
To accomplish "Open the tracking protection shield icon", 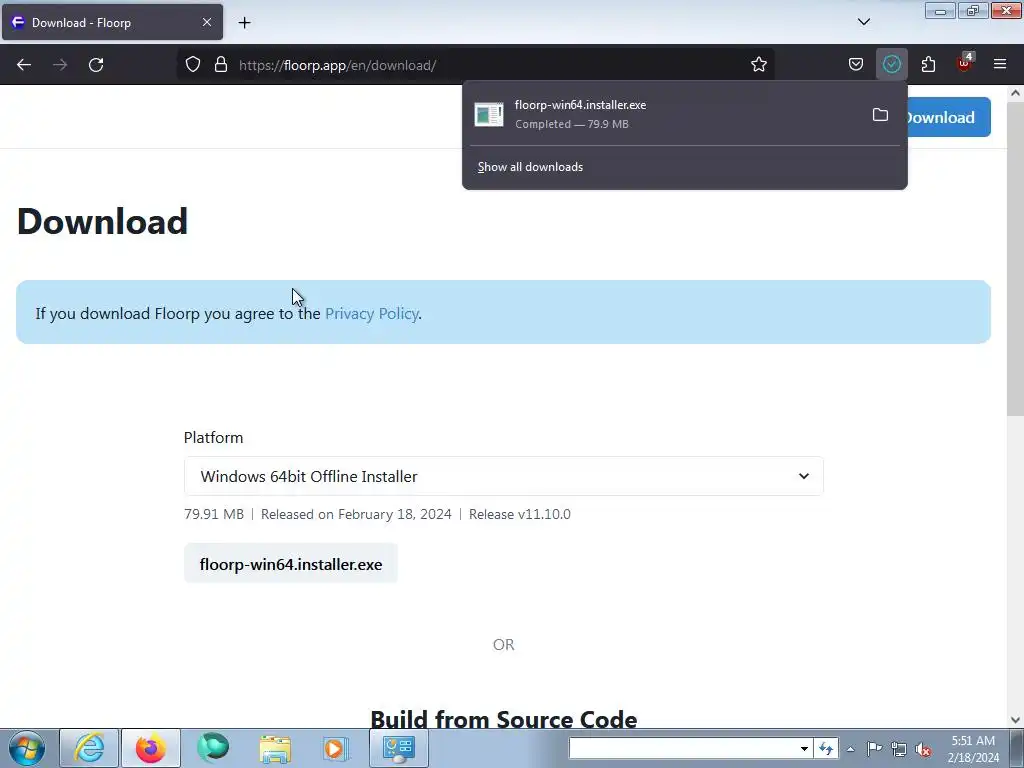I will (x=193, y=65).
